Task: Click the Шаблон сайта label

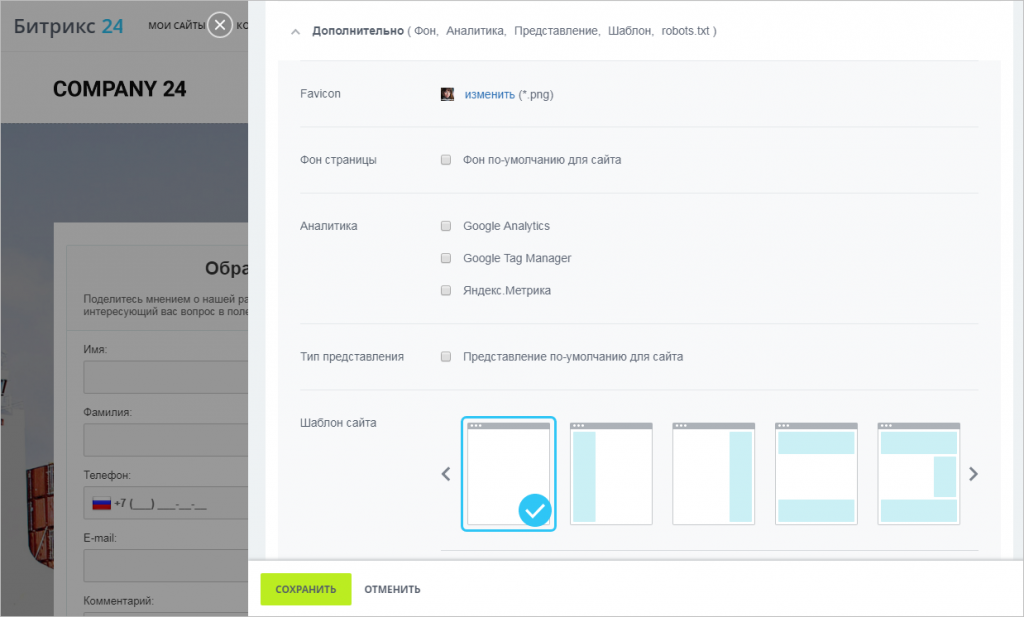Action: [338, 422]
